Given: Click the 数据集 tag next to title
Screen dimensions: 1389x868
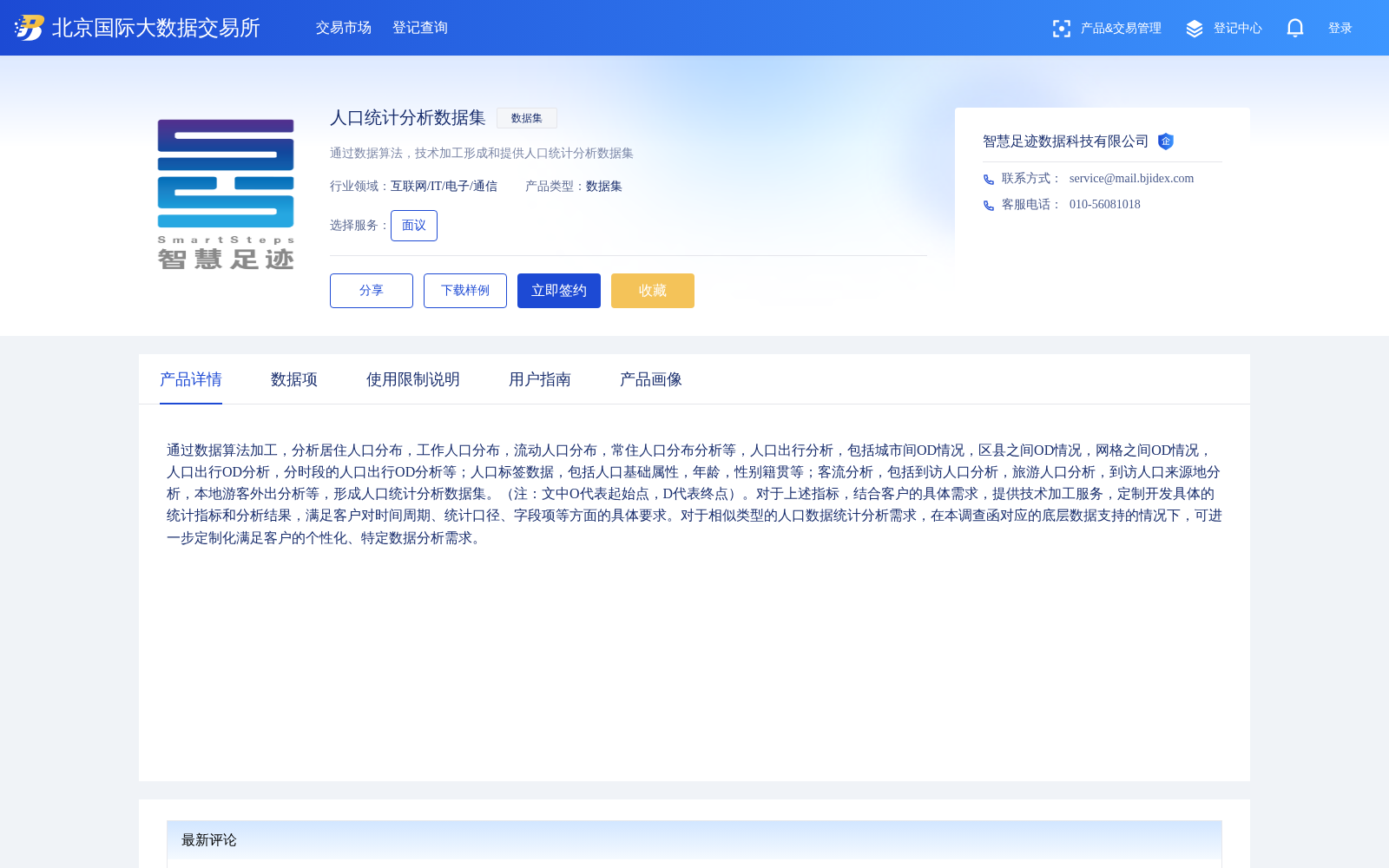Looking at the screenshot, I should pos(527,118).
